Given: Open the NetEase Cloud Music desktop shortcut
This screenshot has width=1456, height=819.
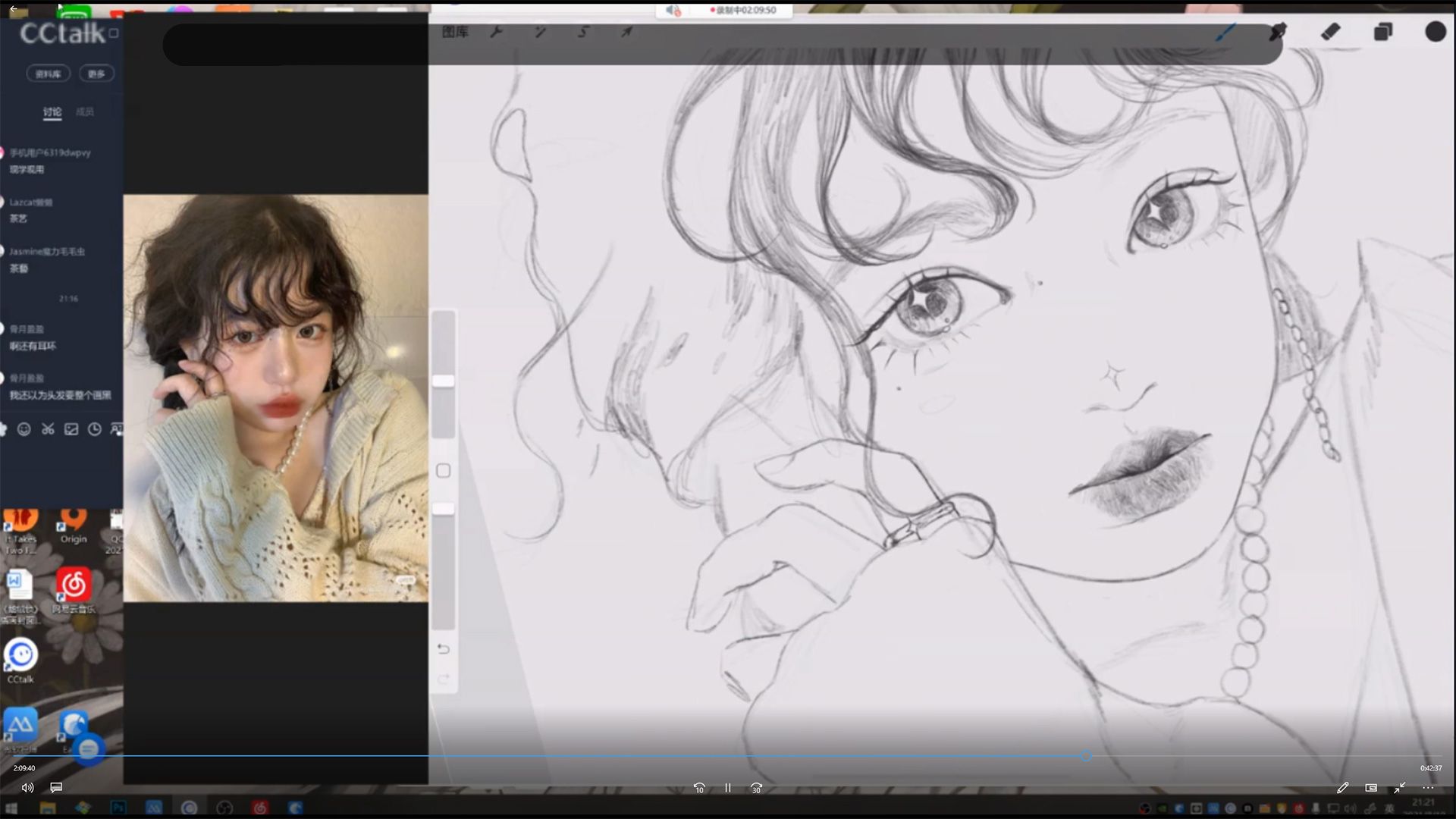Looking at the screenshot, I should 74,591.
